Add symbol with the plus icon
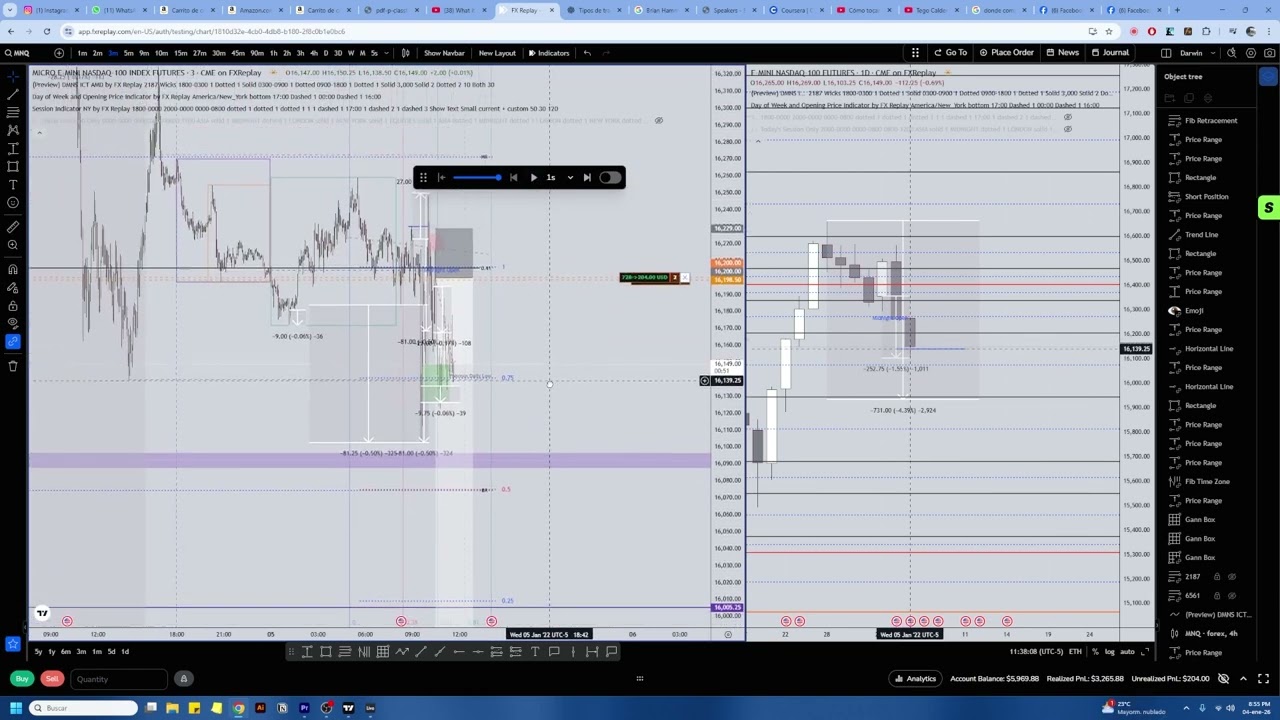Screen dimensions: 1280x720 (59, 53)
